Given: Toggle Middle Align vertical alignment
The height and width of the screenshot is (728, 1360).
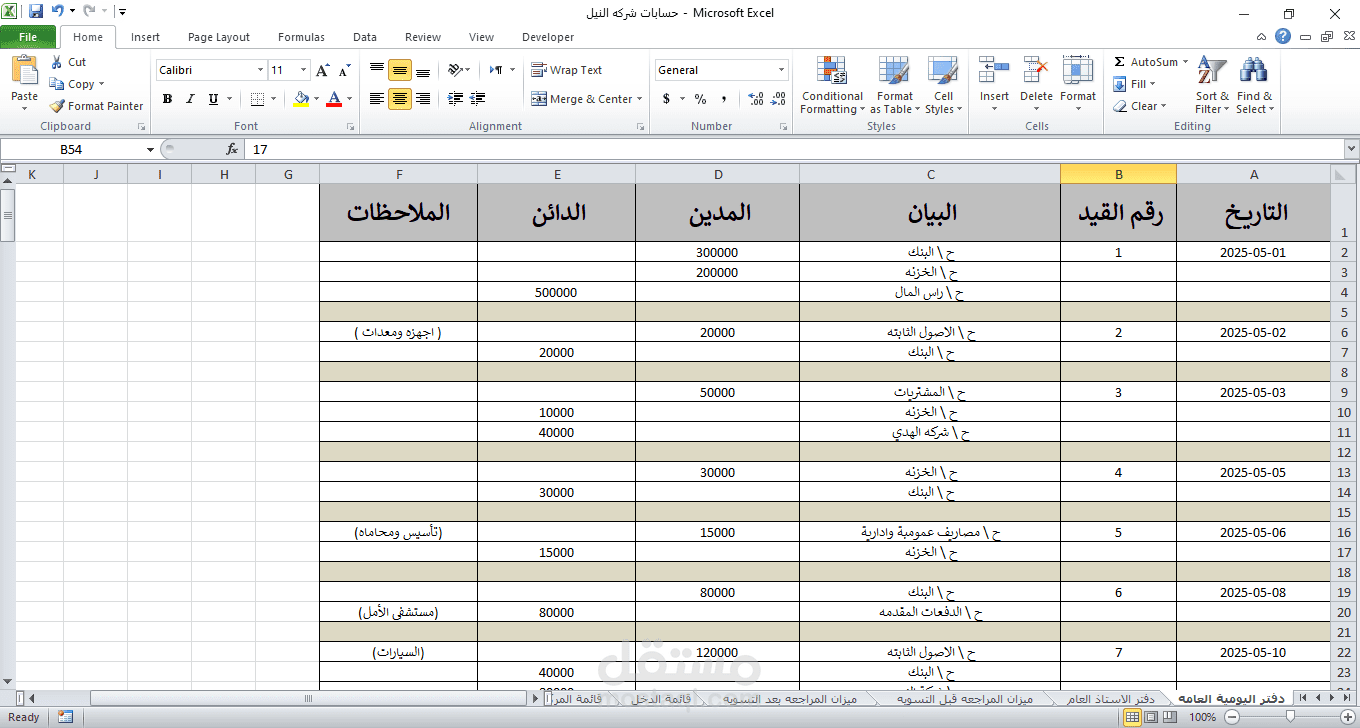Looking at the screenshot, I should [400, 70].
